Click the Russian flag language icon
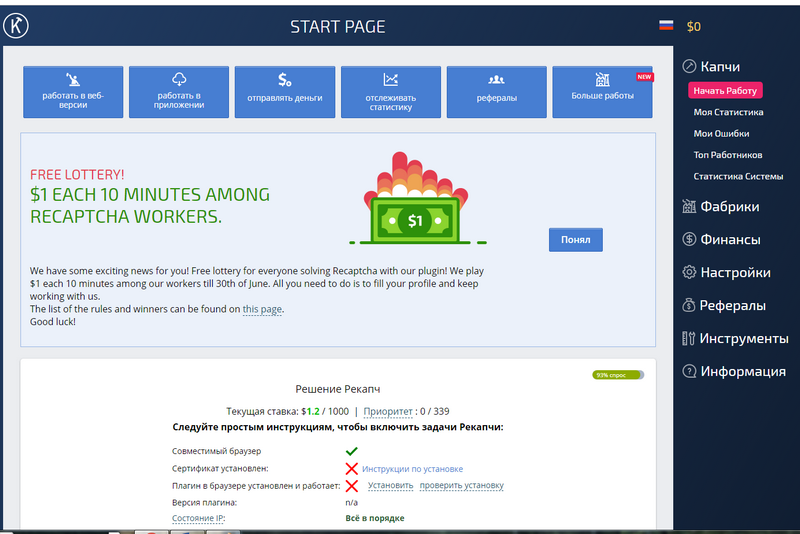The width and height of the screenshot is (800, 534). point(666,26)
